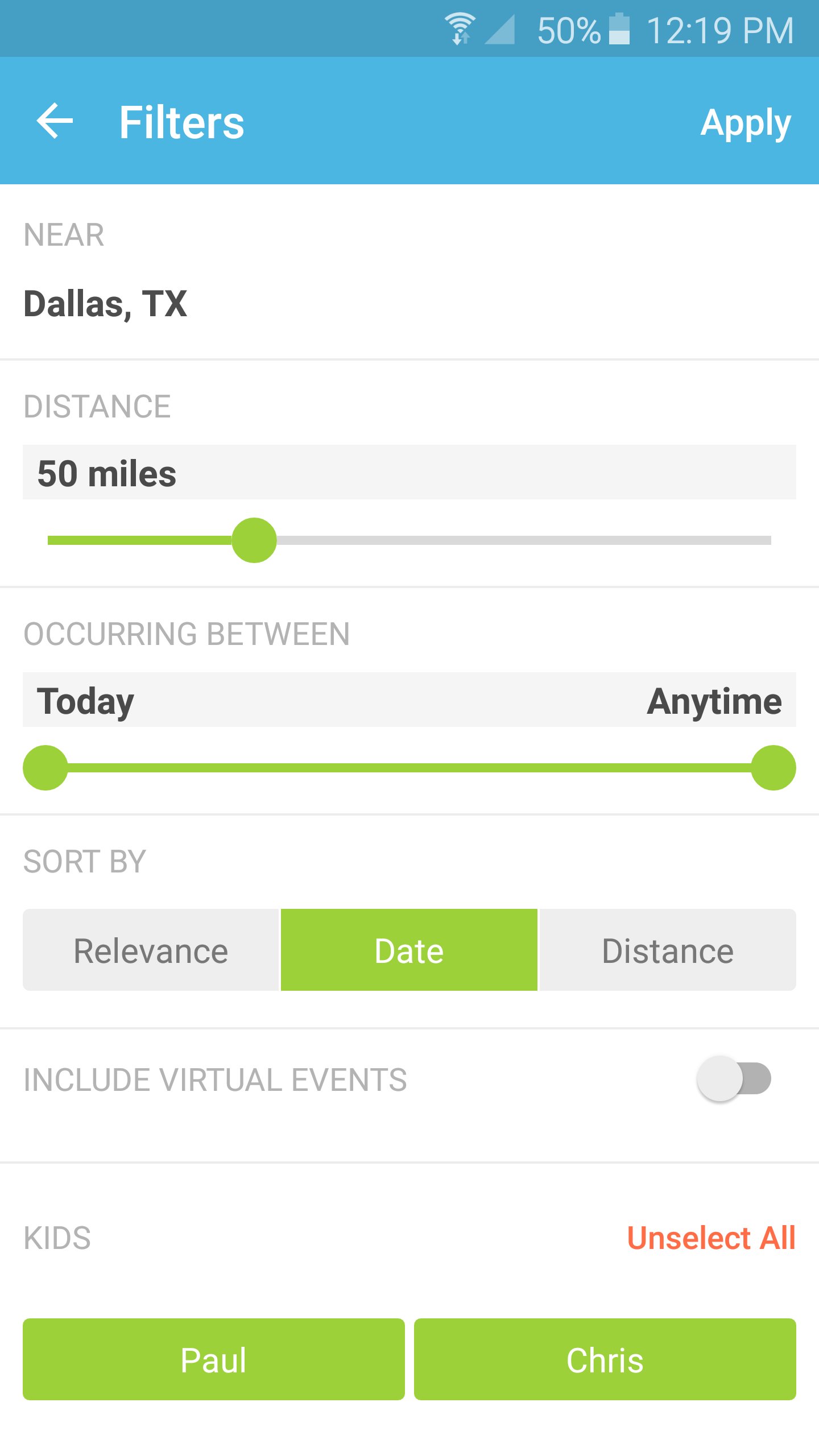Viewport: 819px width, 1456px height.
Task: Tap the battery icon in status bar
Action: [x=619, y=29]
